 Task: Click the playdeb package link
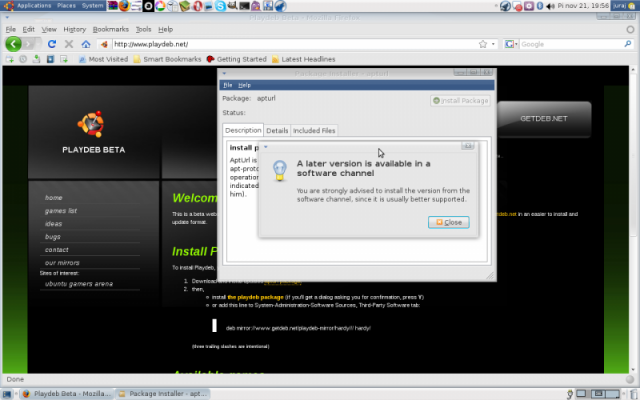click(x=256, y=297)
